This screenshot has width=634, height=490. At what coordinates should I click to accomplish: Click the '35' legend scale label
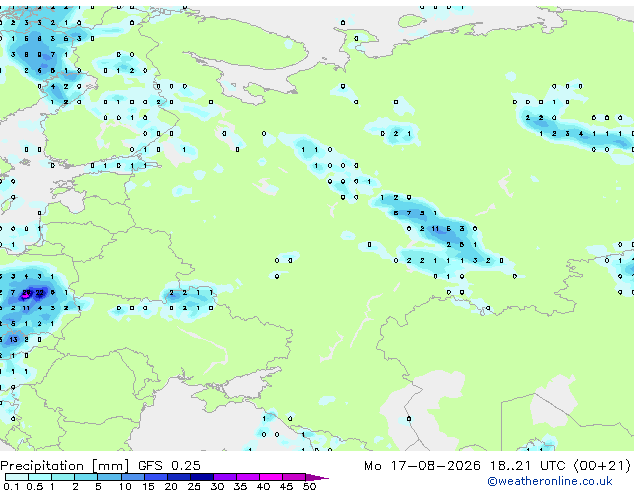[240, 486]
